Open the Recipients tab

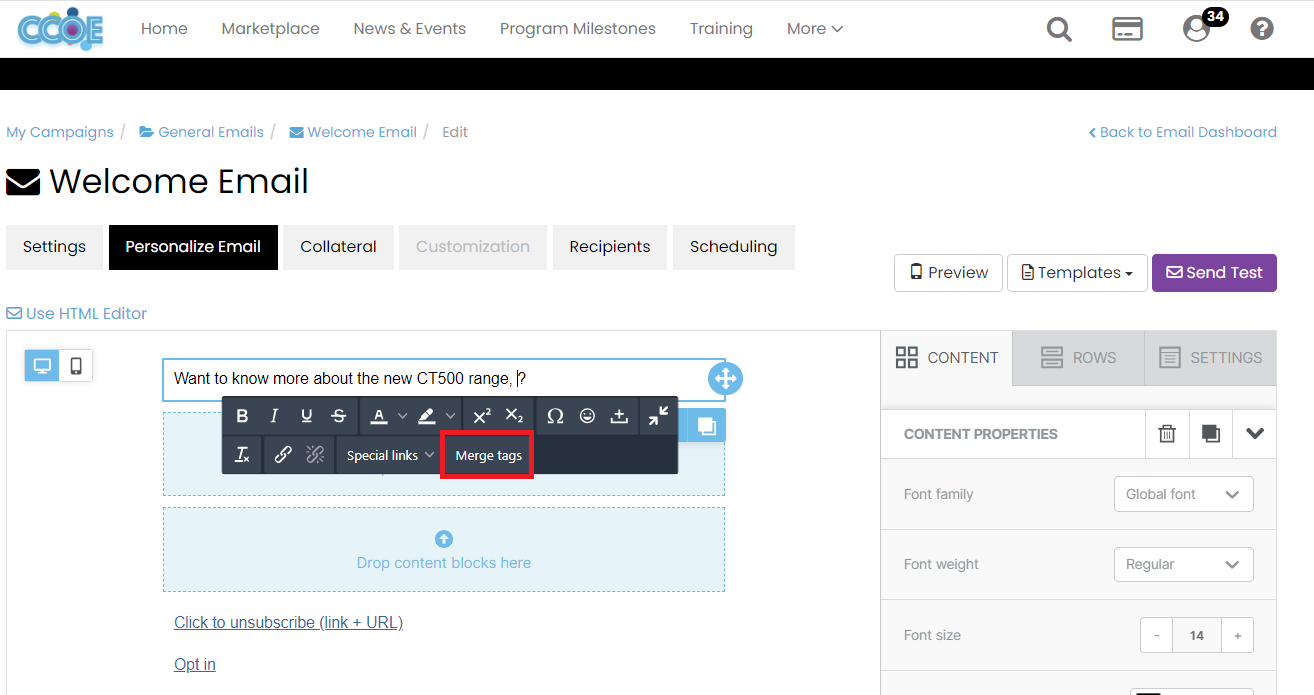point(610,247)
